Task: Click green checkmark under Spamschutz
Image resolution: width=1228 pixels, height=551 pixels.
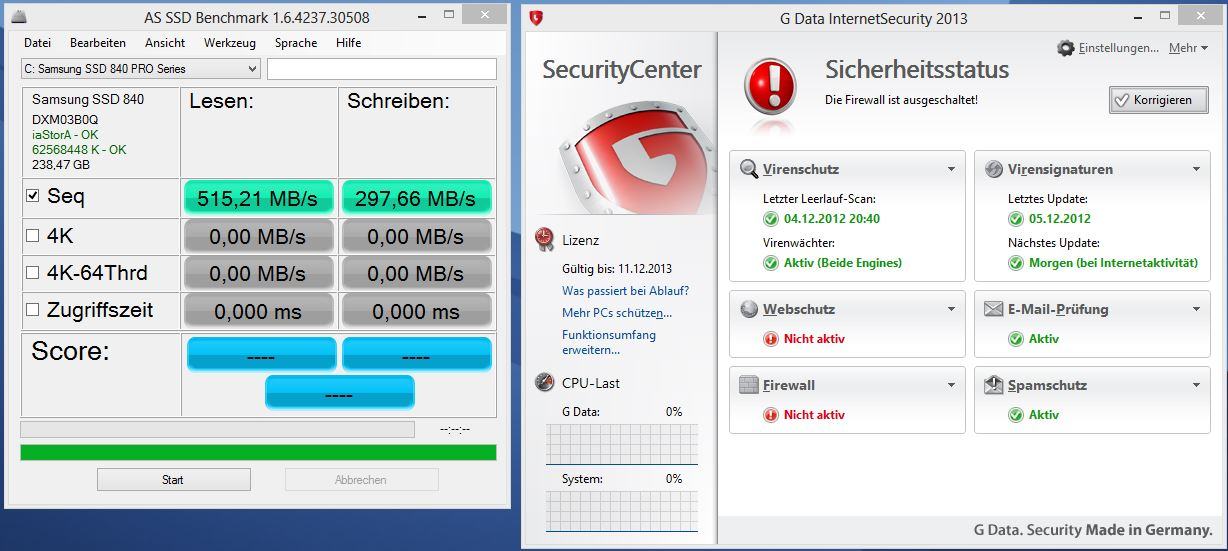Action: coord(1016,415)
